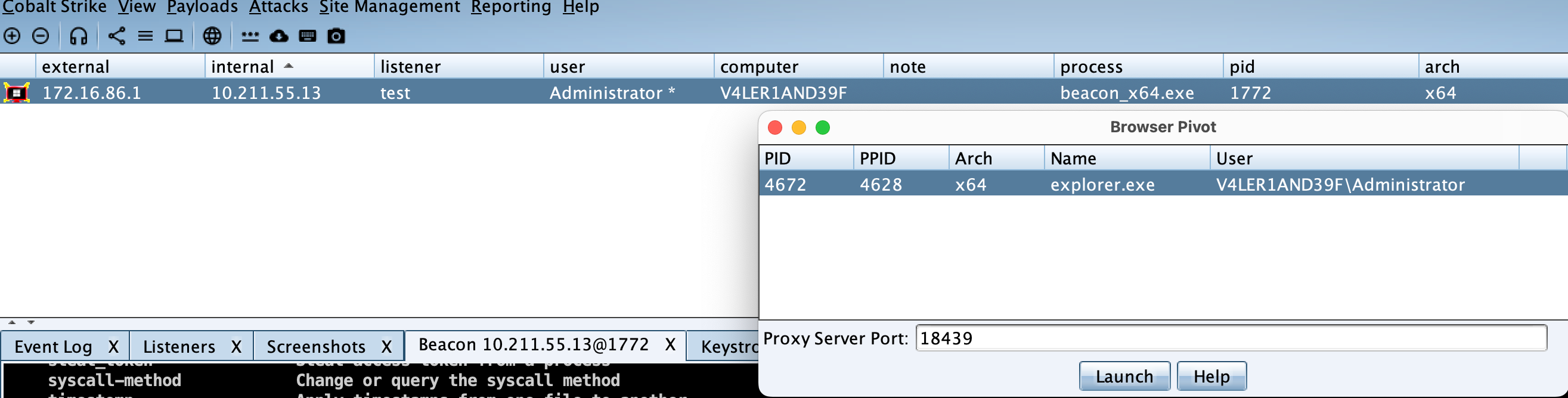The image size is (1568, 398).
Task: Click the Launch button in Browser Pivot
Action: tap(1124, 376)
